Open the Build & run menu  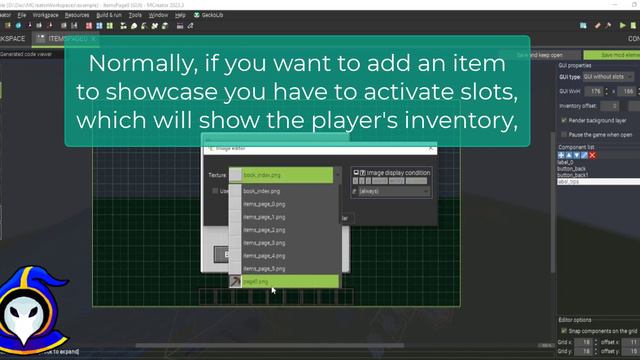pos(109,15)
